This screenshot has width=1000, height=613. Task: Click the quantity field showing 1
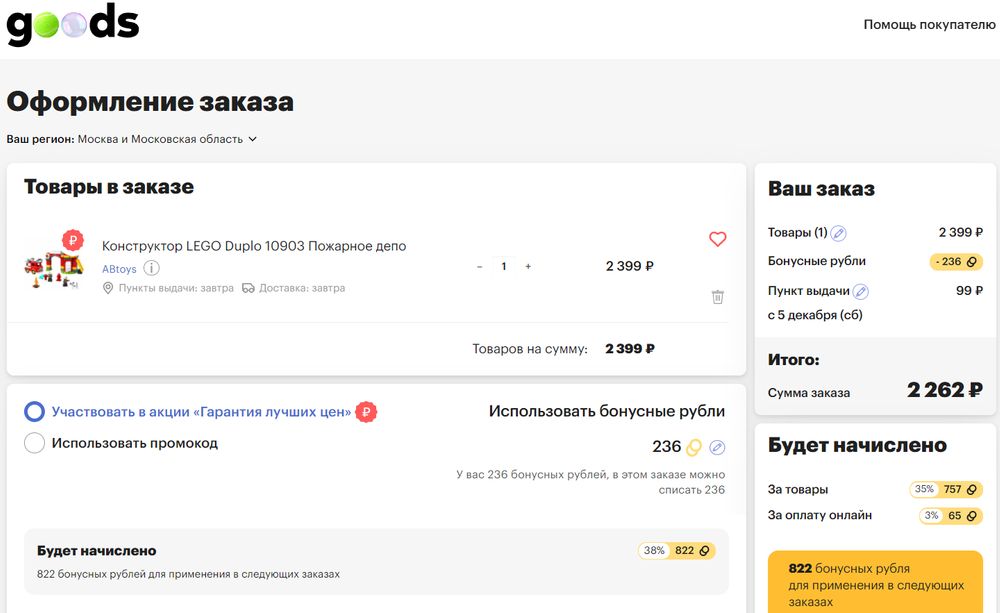coord(504,267)
